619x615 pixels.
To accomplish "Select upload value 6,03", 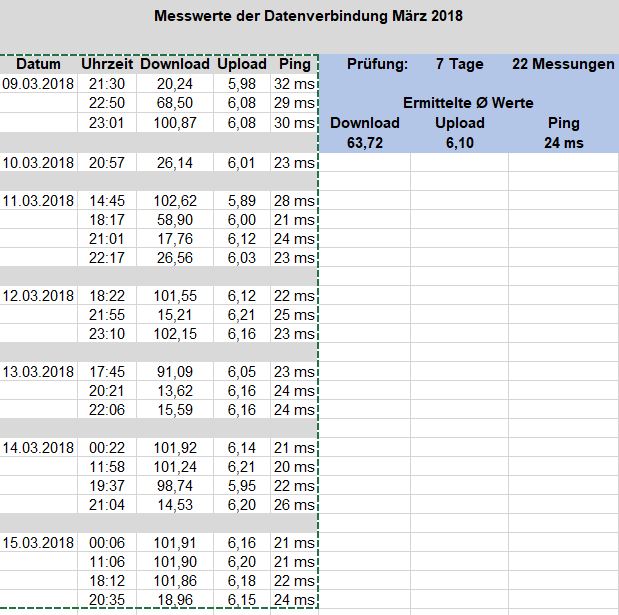I will [242, 258].
